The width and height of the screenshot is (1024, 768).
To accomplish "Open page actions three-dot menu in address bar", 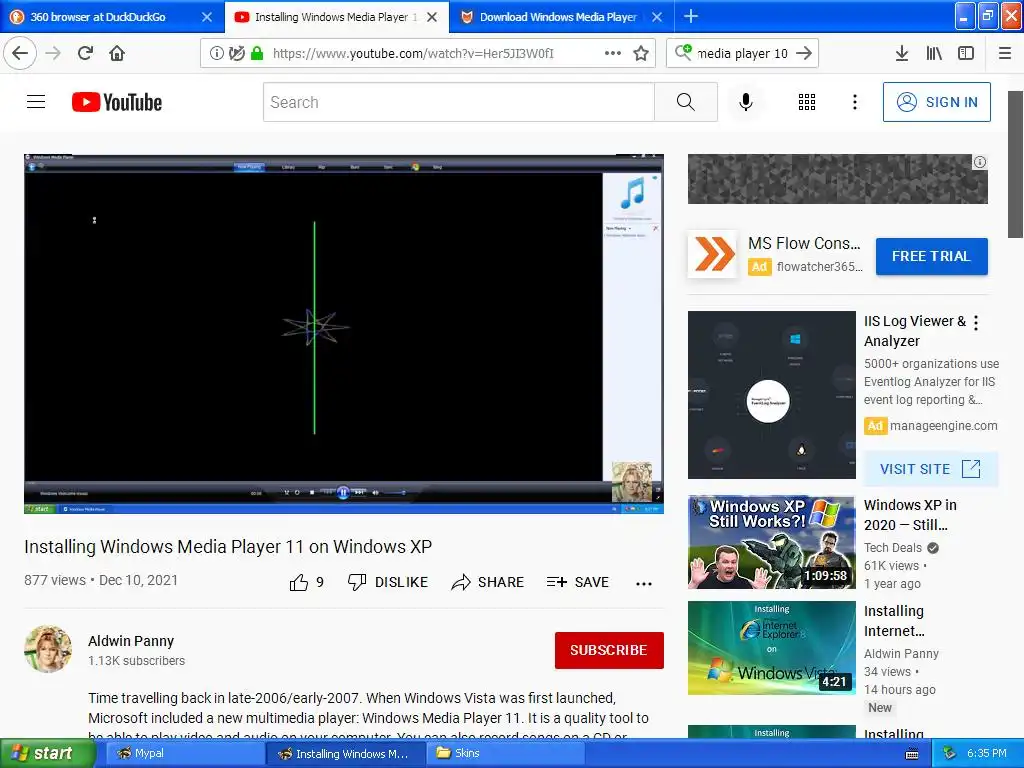I will (x=613, y=53).
